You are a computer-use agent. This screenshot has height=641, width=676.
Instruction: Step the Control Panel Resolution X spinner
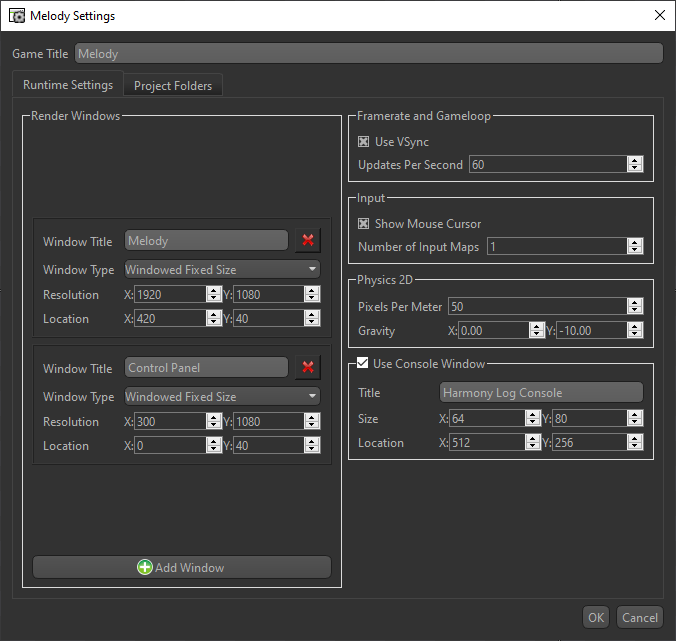[213, 421]
